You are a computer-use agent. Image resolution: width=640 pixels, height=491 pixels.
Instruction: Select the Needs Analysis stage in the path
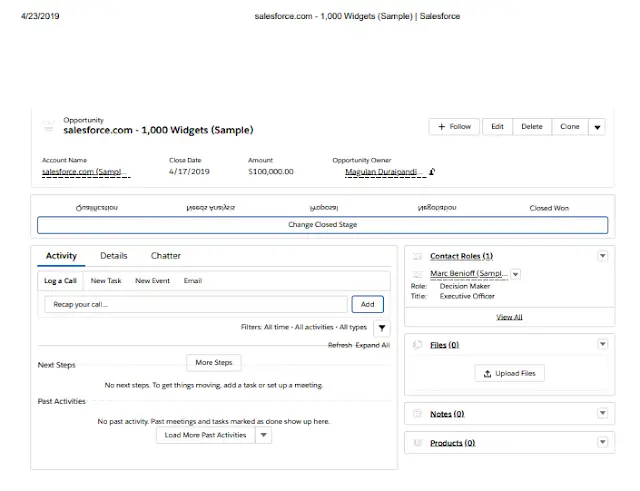click(210, 208)
